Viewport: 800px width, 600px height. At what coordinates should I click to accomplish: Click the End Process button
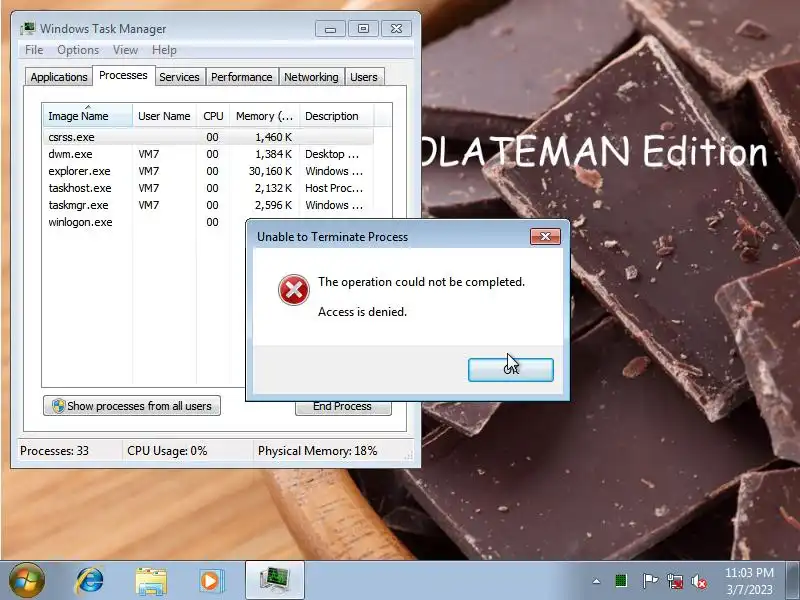coord(343,408)
